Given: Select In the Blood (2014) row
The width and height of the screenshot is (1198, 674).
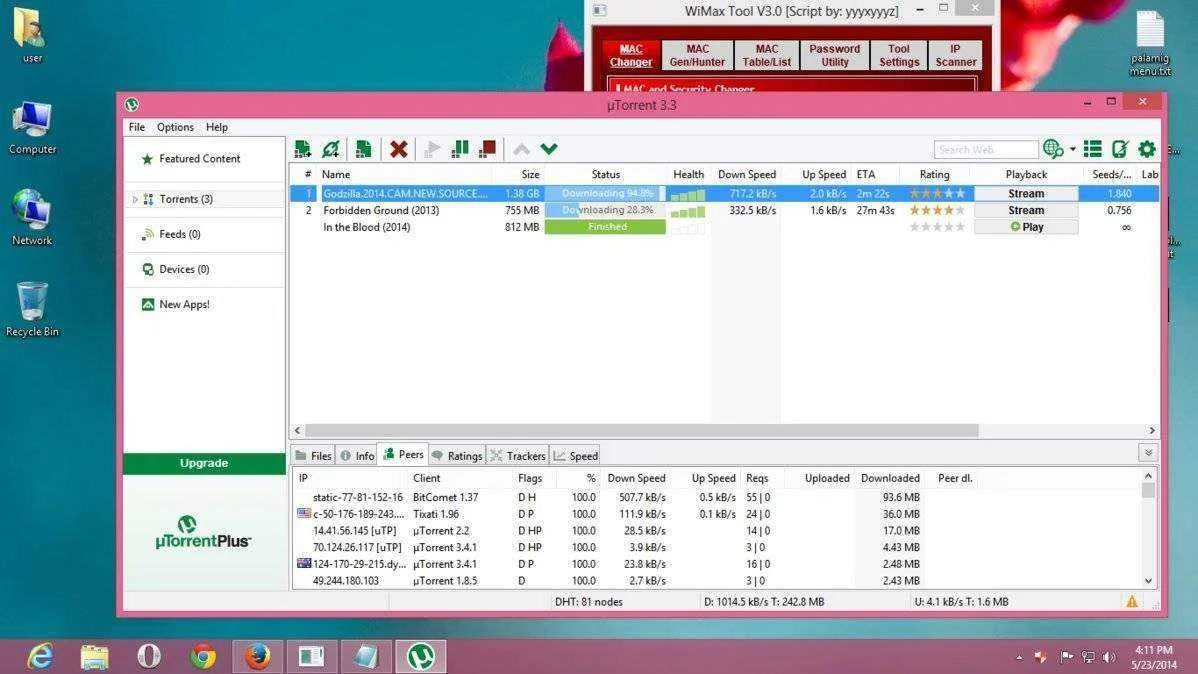Looking at the screenshot, I should [x=724, y=227].
